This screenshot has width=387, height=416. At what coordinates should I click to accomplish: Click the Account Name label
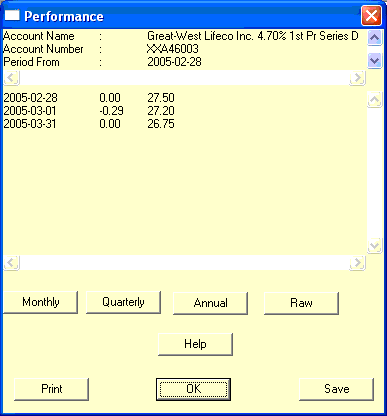(x=39, y=36)
